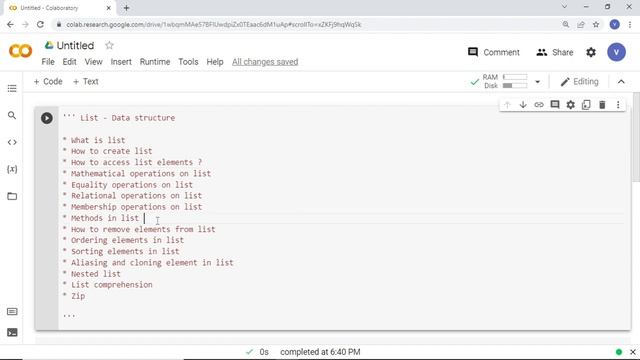Open the View menu
Image resolution: width=640 pixels, height=360 pixels.
(93, 62)
